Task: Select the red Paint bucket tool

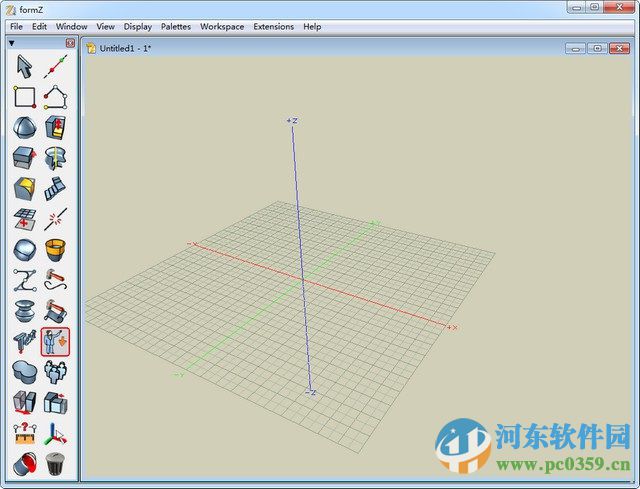Action: [24, 464]
